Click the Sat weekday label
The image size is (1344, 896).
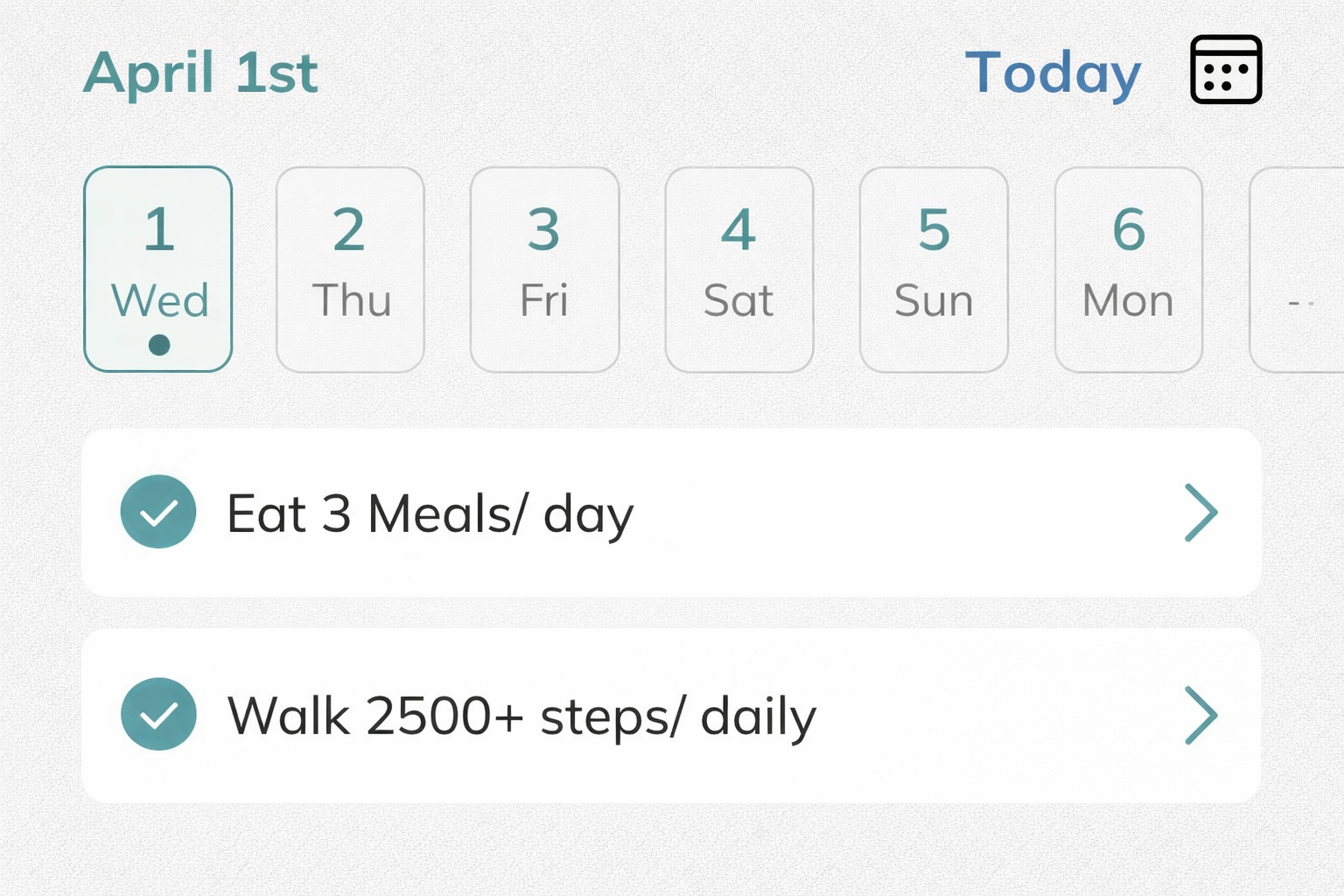[x=738, y=301]
